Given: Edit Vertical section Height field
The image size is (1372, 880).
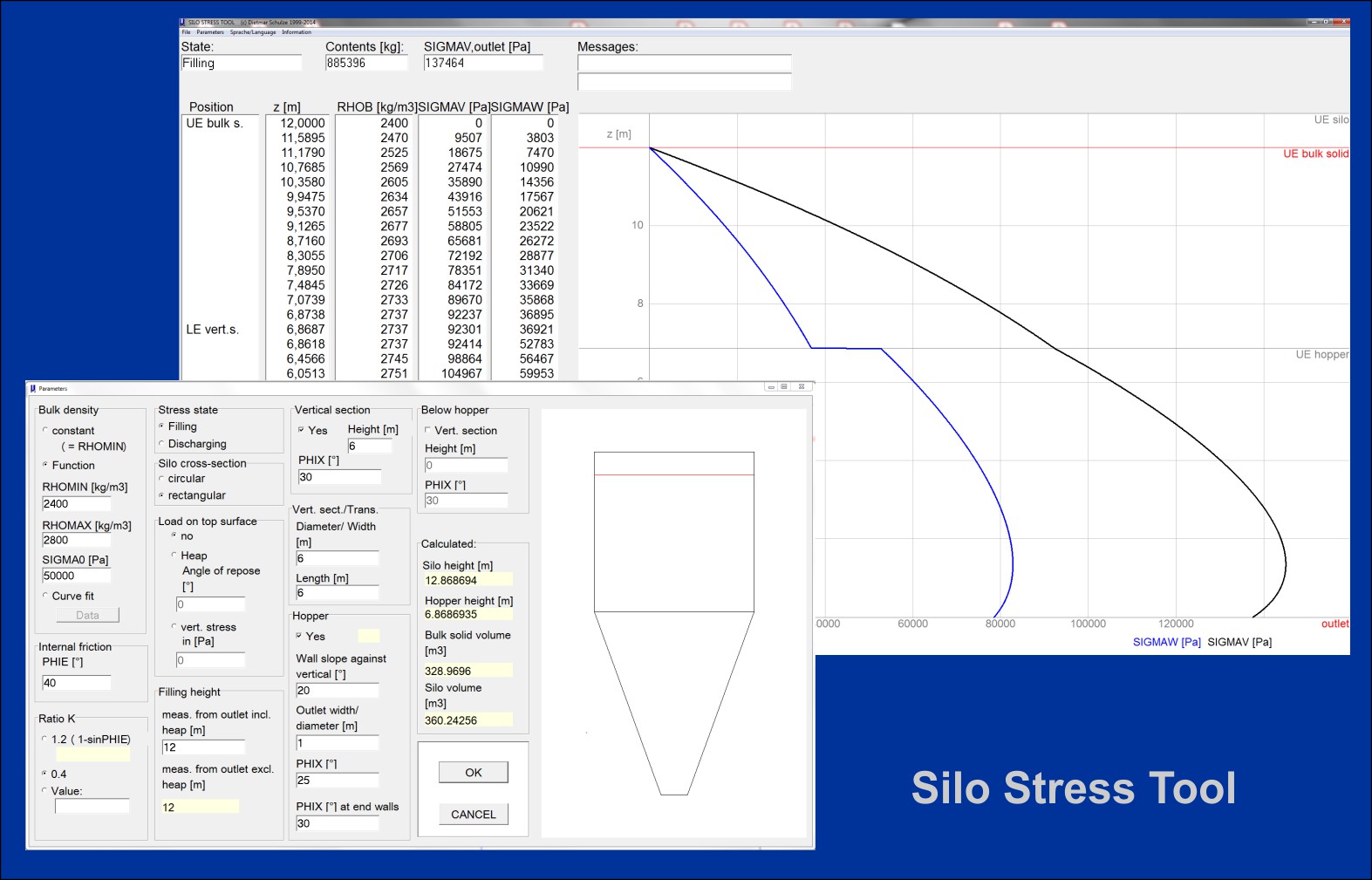Looking at the screenshot, I should (x=370, y=447).
